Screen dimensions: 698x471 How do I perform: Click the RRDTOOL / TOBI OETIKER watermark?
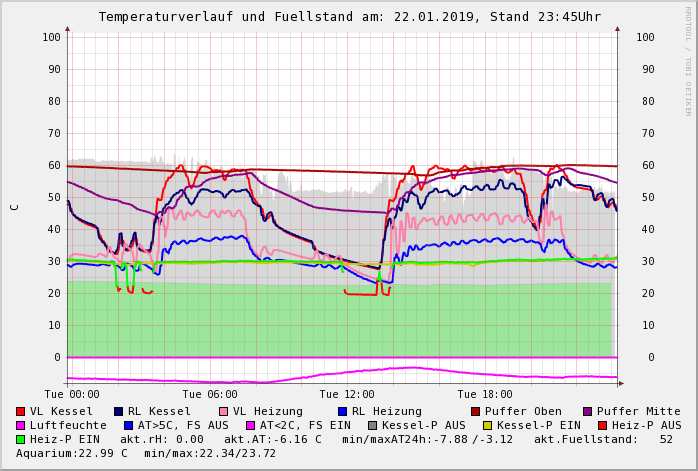pyautogui.click(x=687, y=60)
